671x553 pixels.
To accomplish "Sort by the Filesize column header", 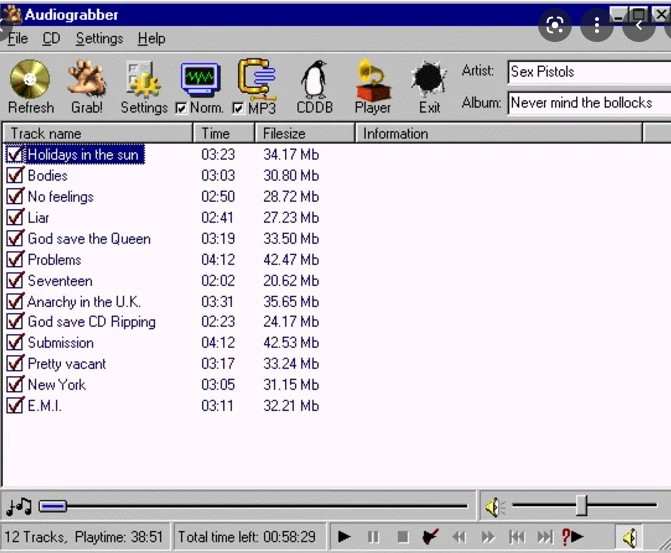I will pos(305,133).
